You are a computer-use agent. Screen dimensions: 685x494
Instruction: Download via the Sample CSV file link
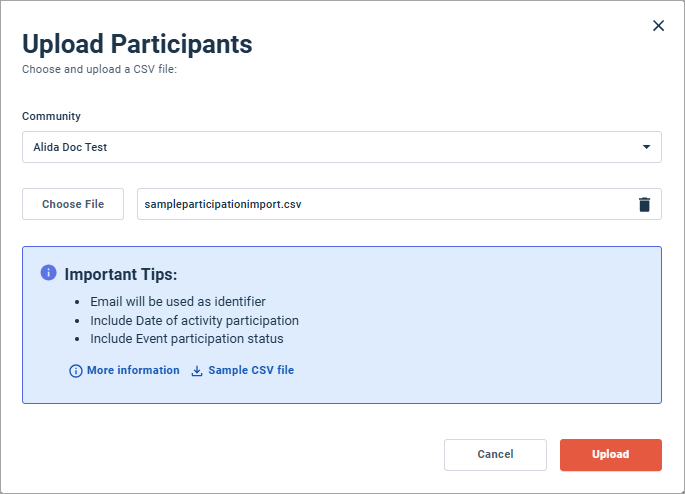point(251,370)
